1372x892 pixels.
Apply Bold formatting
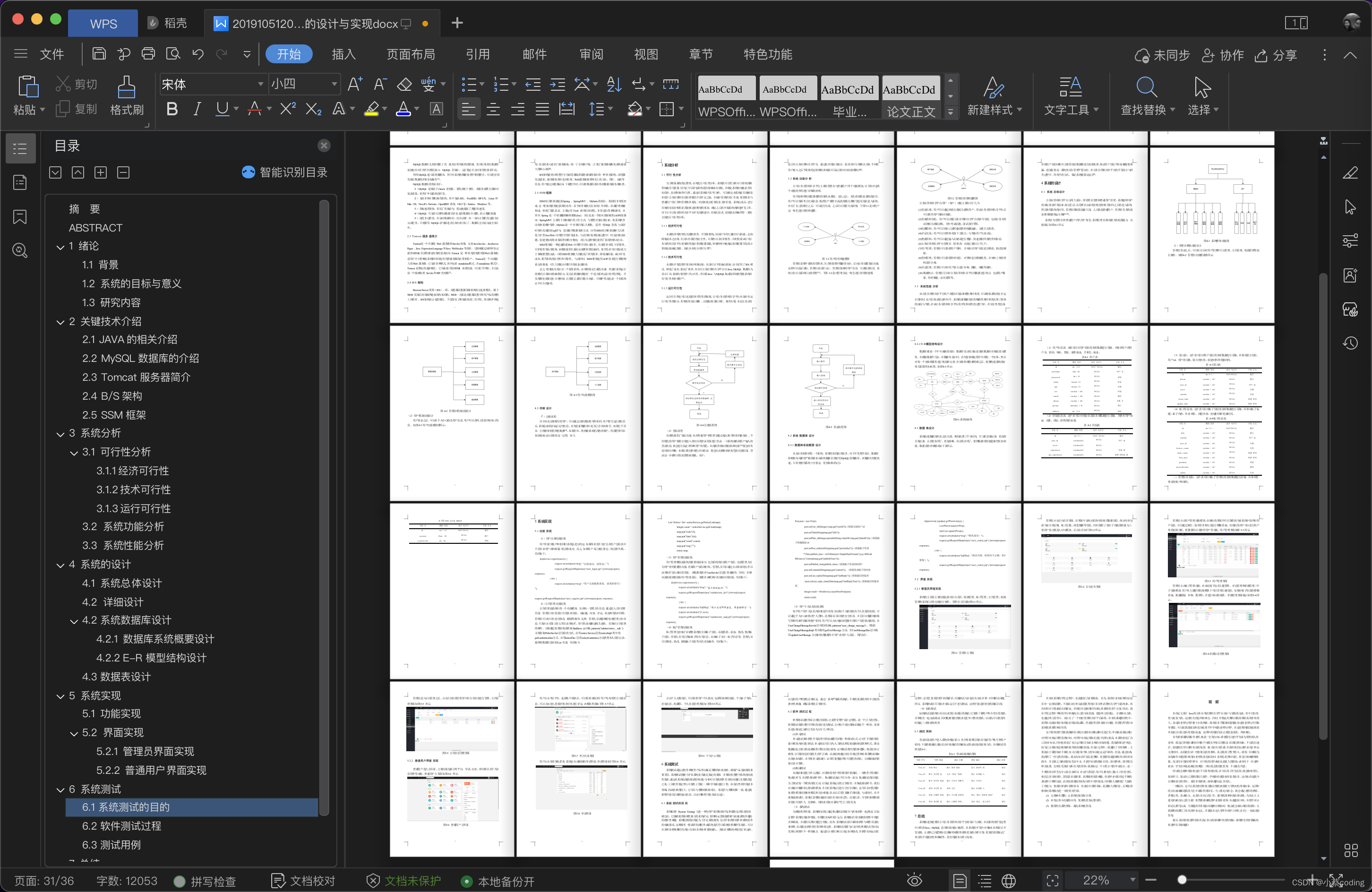coord(171,109)
